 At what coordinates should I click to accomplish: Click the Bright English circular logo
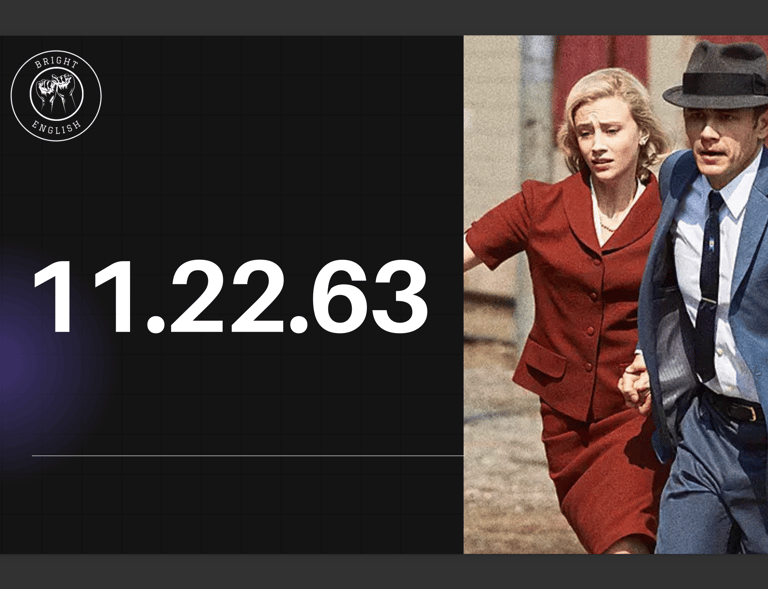click(x=56, y=95)
